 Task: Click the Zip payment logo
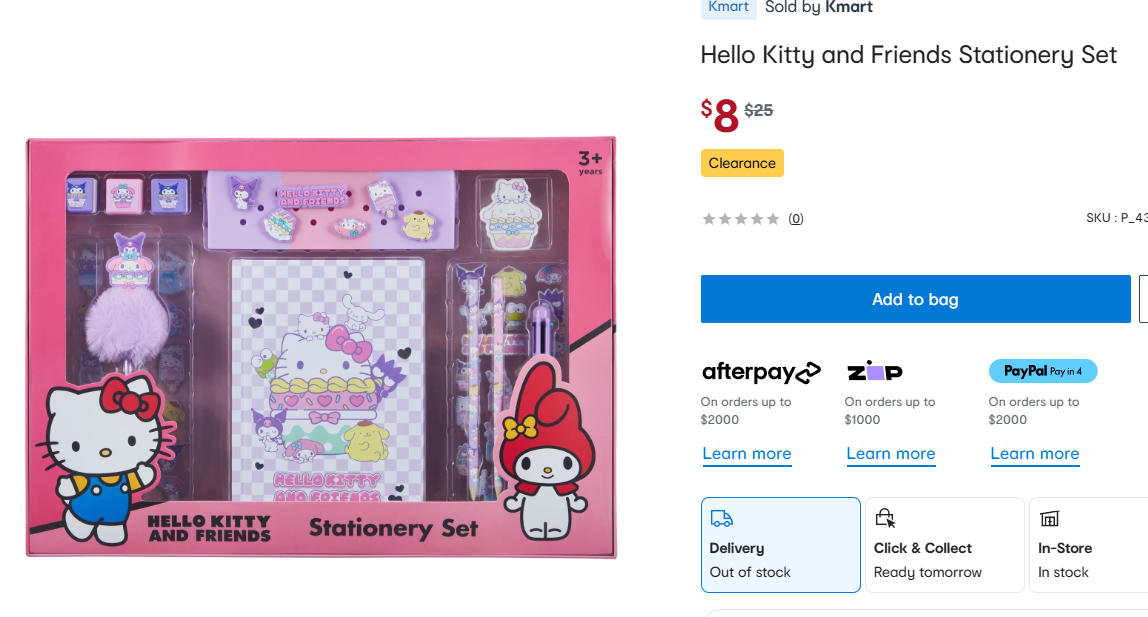coord(875,372)
